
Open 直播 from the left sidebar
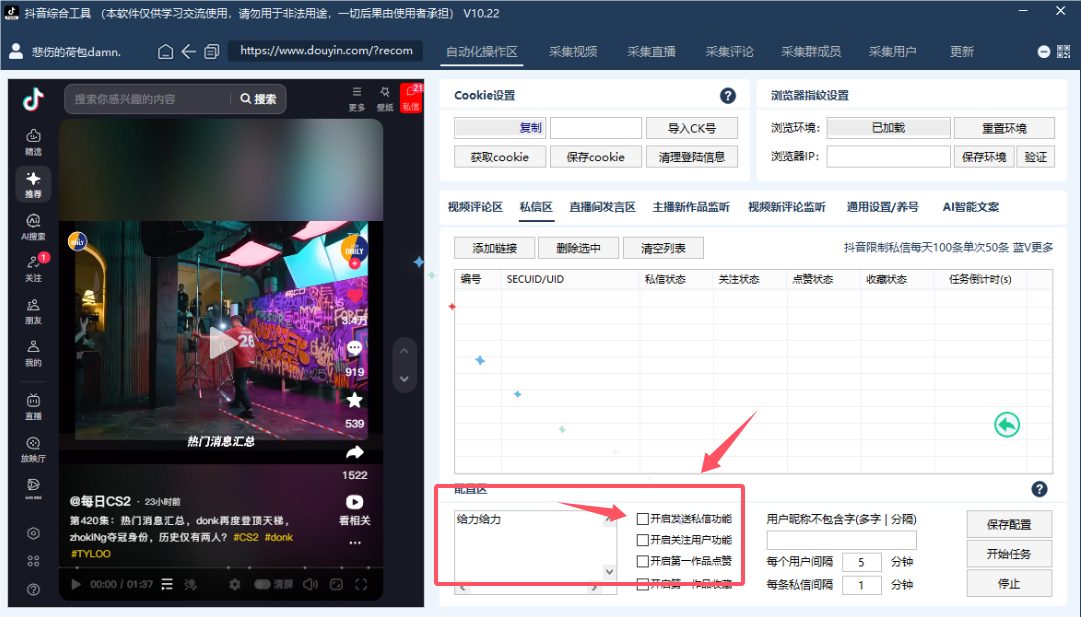33,398
